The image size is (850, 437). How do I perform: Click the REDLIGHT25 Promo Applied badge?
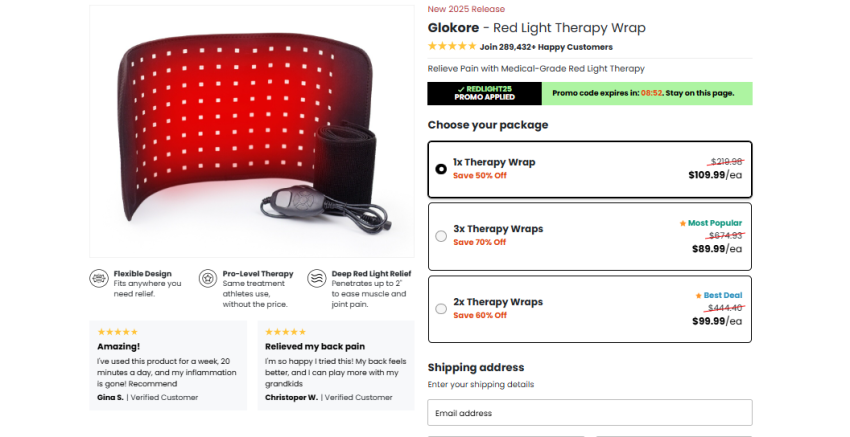pyautogui.click(x=484, y=94)
